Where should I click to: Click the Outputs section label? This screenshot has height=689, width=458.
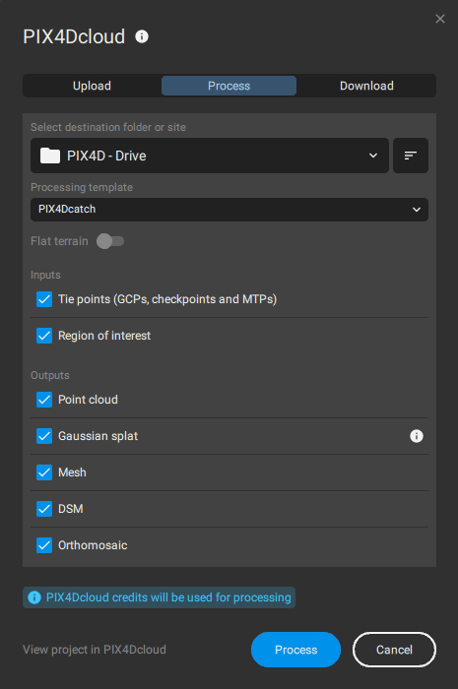50,375
